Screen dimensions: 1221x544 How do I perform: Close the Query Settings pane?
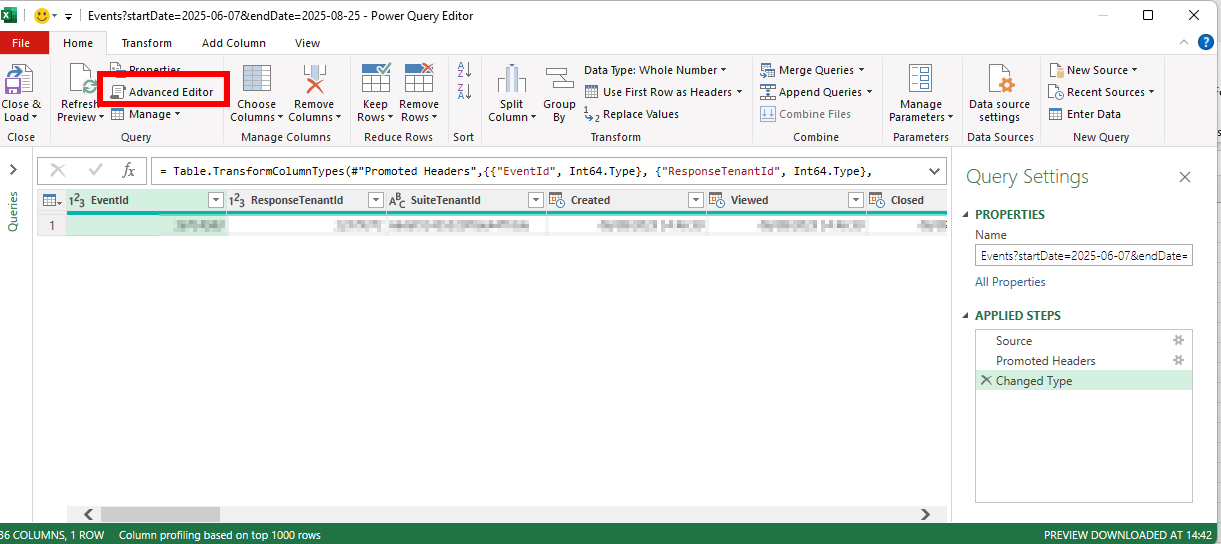coord(1185,177)
